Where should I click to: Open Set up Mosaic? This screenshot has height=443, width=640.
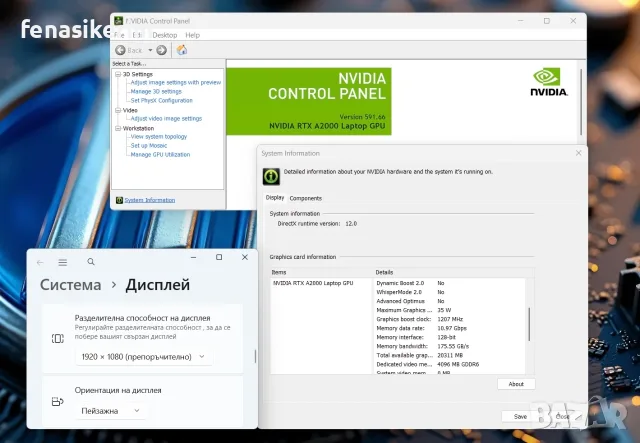point(149,145)
